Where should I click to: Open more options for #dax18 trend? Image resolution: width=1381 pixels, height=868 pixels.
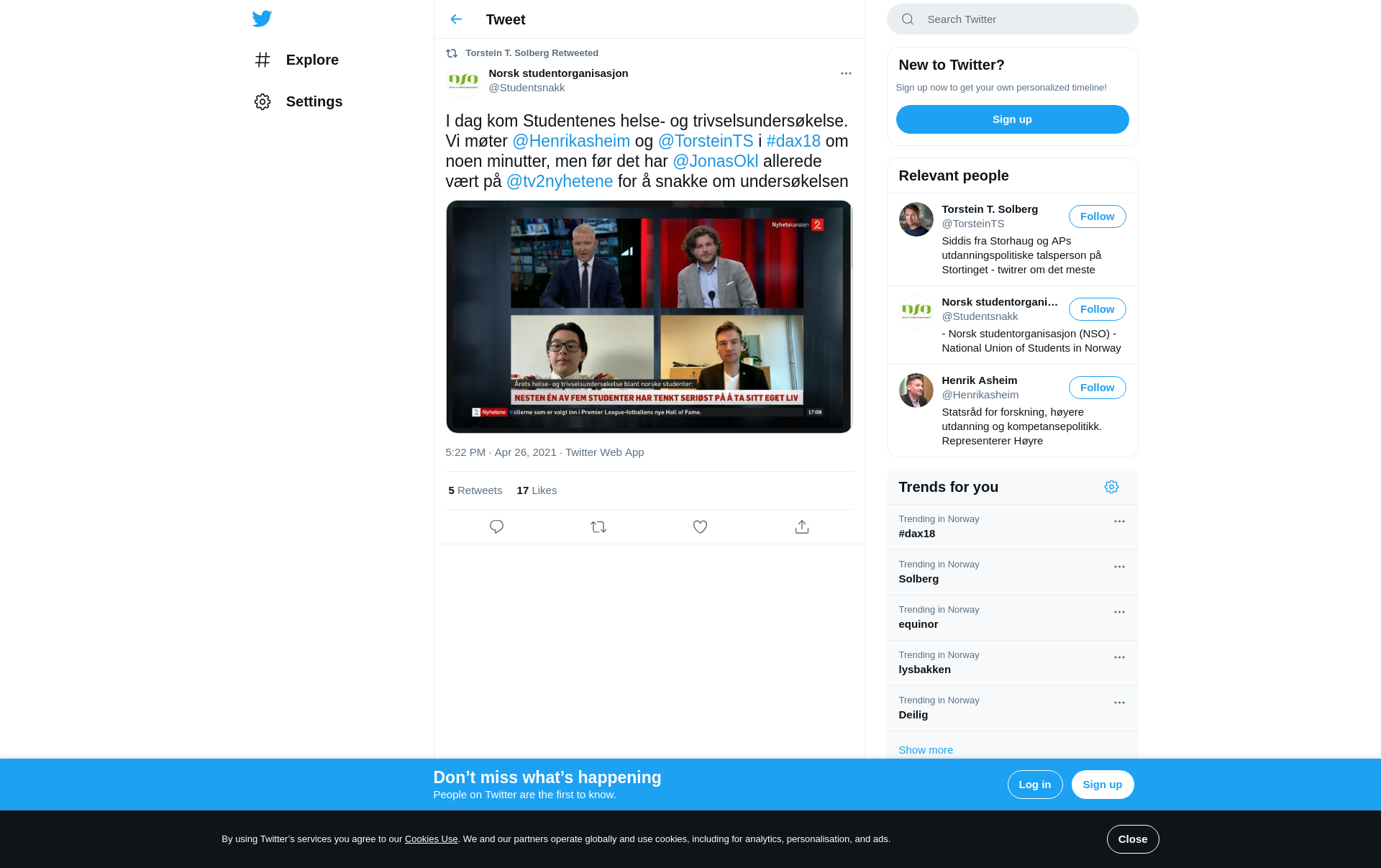tap(1119, 521)
